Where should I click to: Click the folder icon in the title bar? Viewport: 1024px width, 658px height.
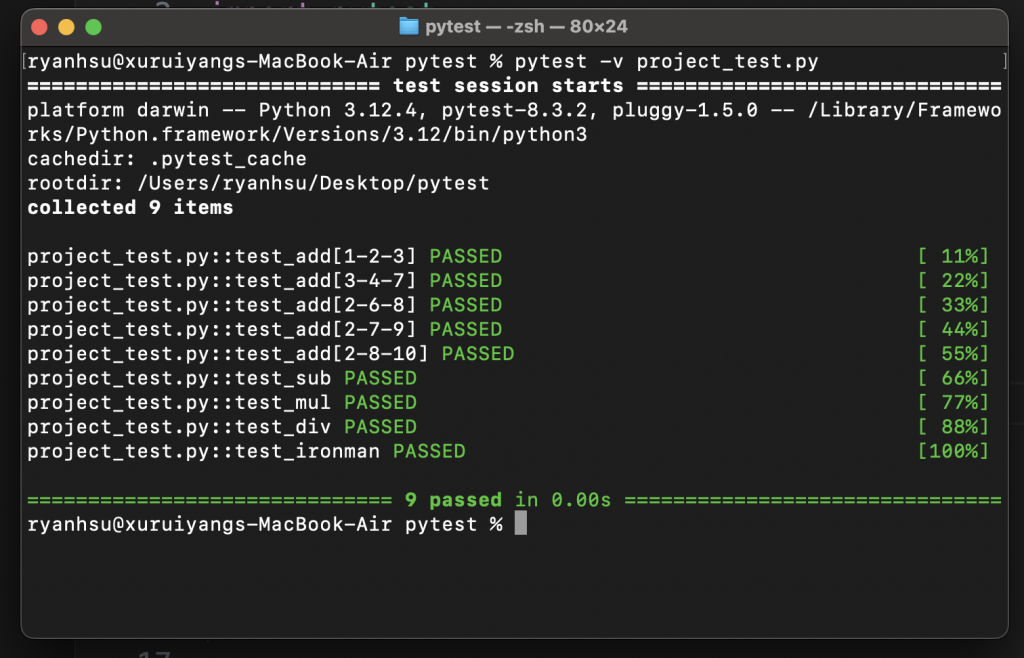tap(409, 26)
